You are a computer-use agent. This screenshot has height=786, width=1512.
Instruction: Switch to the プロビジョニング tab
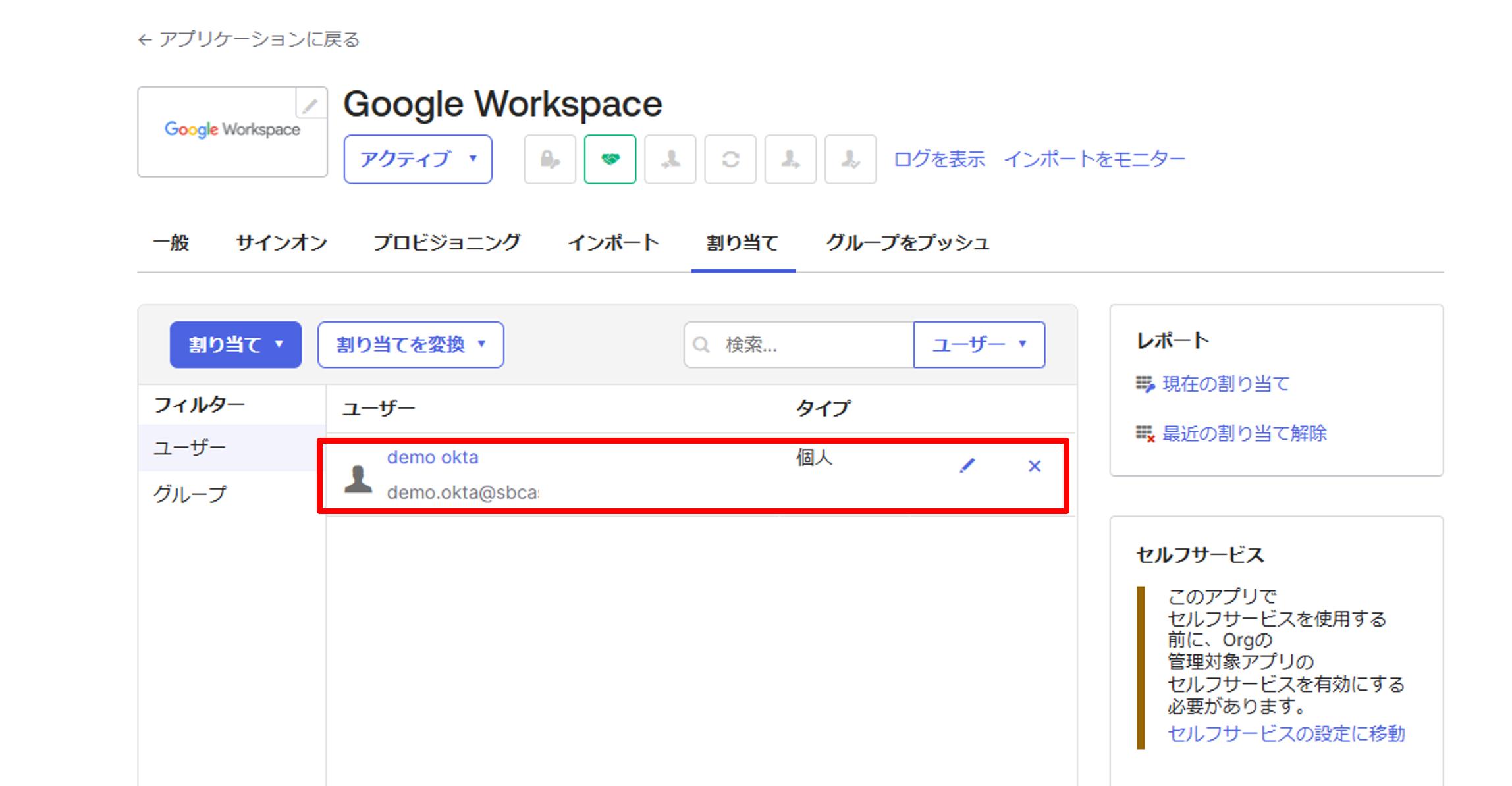[447, 243]
